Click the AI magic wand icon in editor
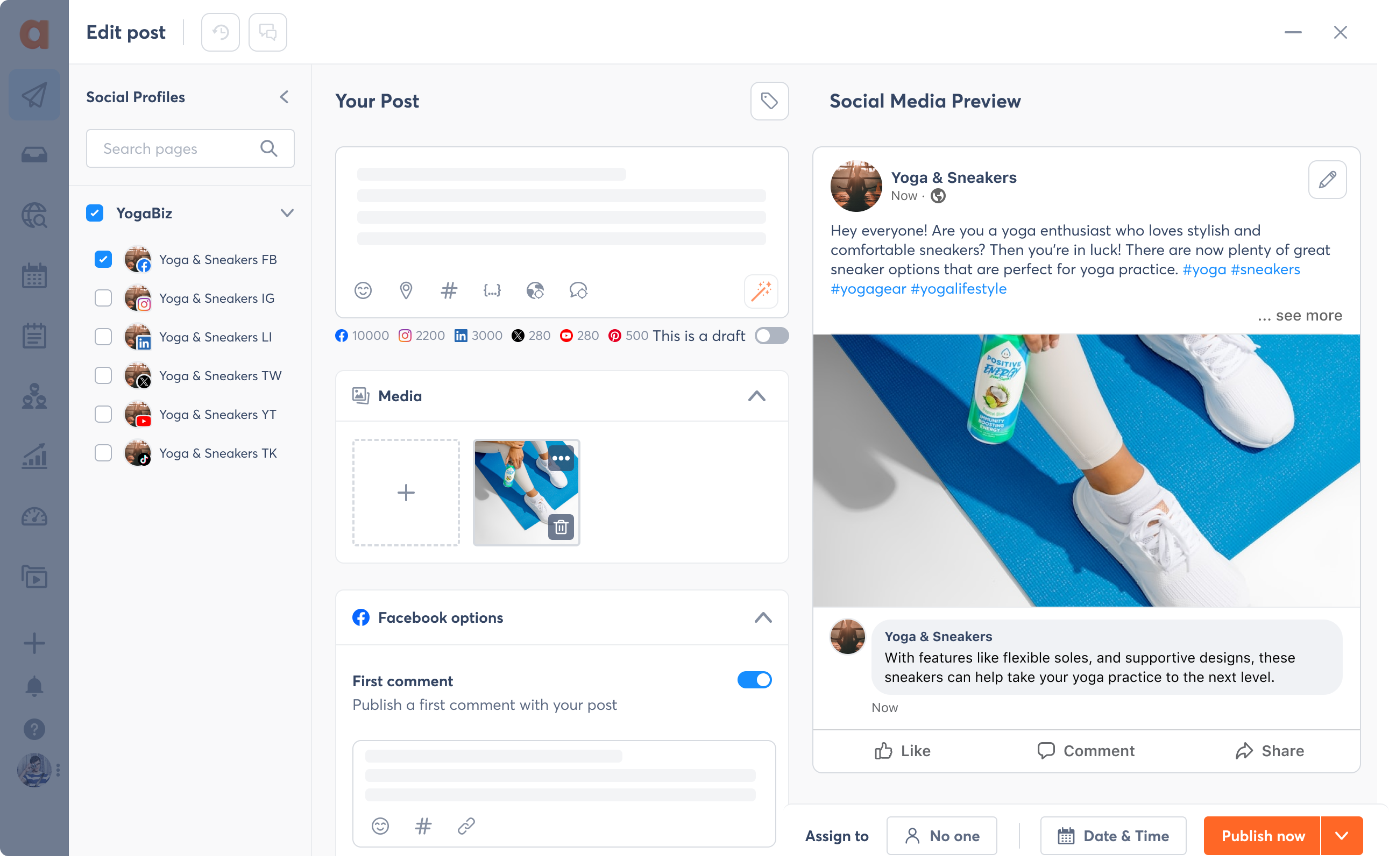This screenshot has width=1389, height=868. tap(761, 291)
